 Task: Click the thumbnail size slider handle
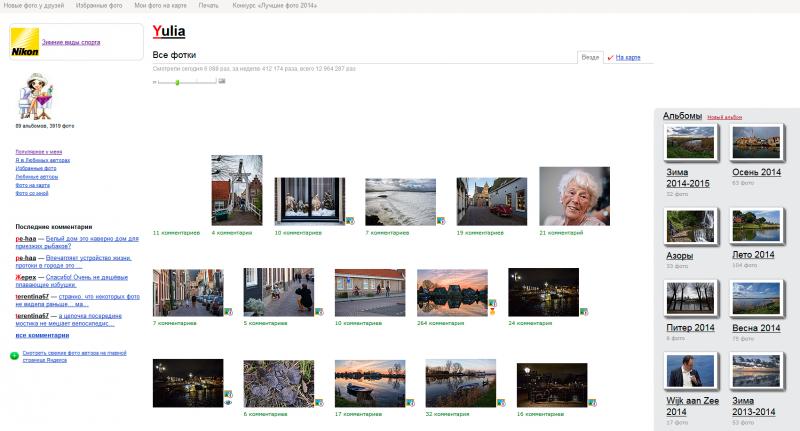coord(178,82)
